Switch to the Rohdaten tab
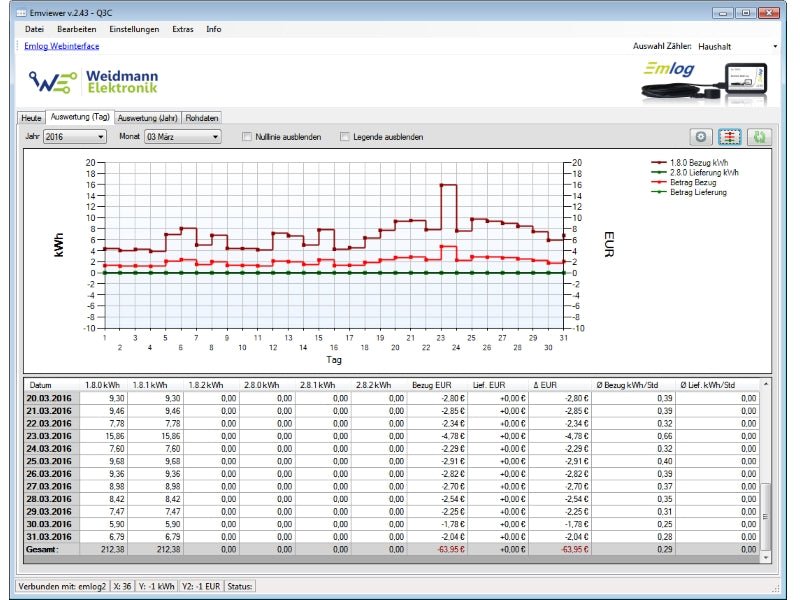Viewport: 800px width, 600px height. tap(200, 117)
